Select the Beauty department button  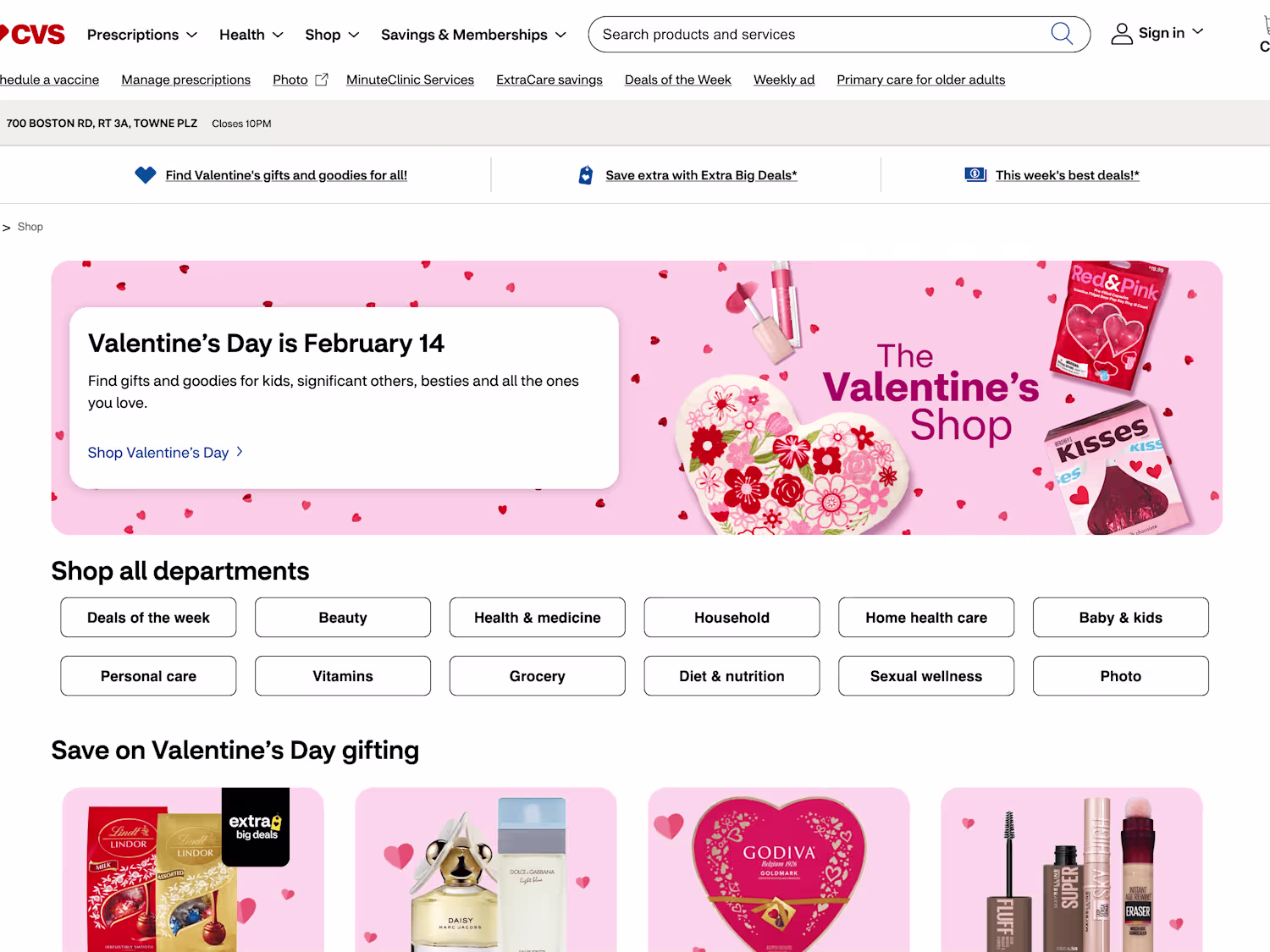coord(342,618)
